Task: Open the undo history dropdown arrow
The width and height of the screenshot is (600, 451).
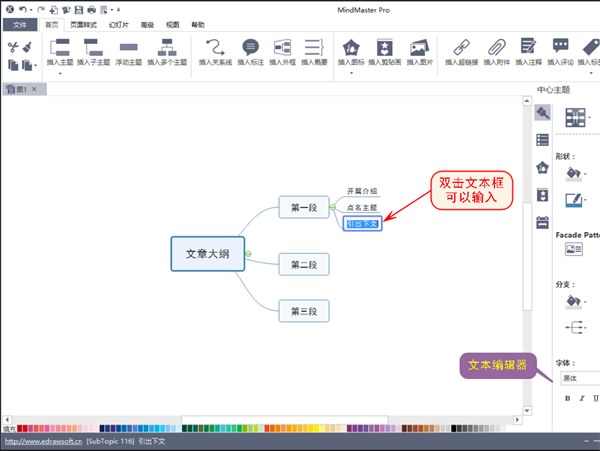Action: [x=31, y=10]
